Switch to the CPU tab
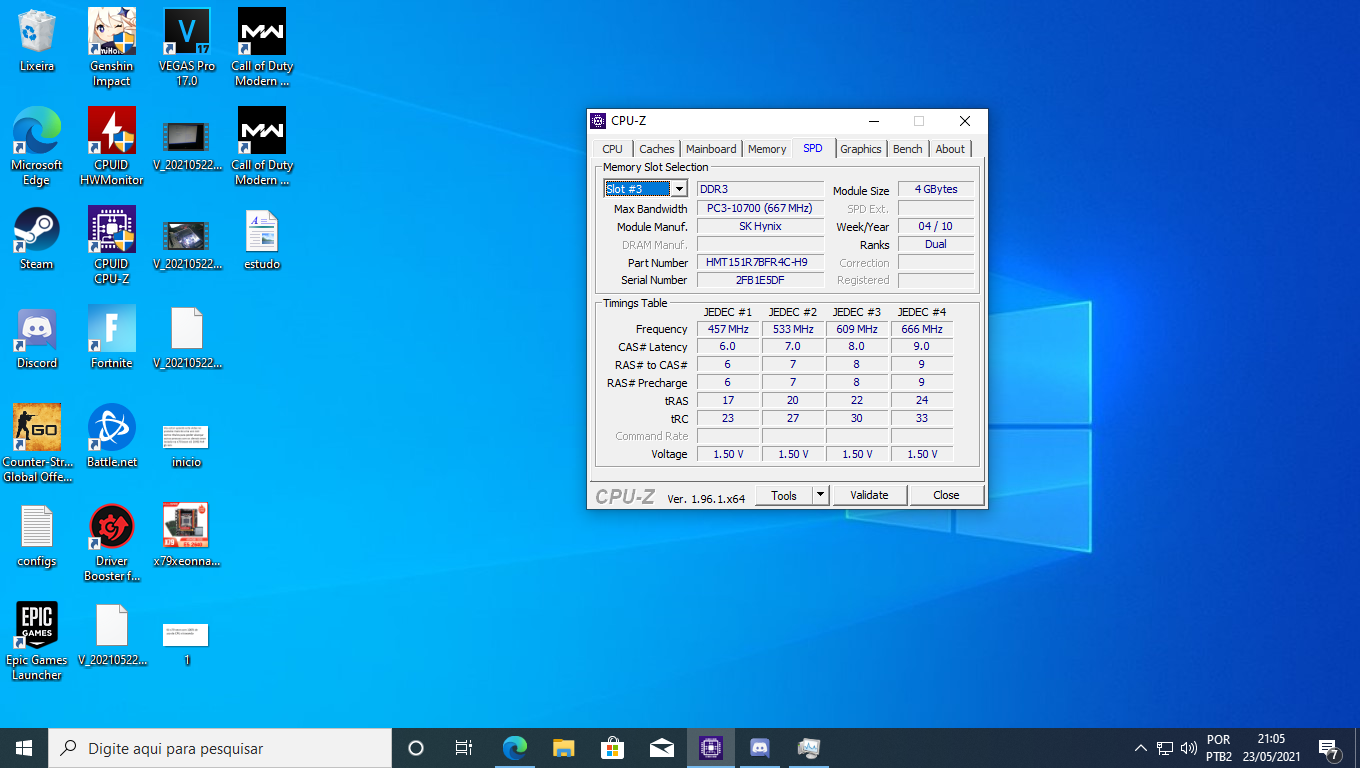Image resolution: width=1360 pixels, height=768 pixels. point(612,149)
